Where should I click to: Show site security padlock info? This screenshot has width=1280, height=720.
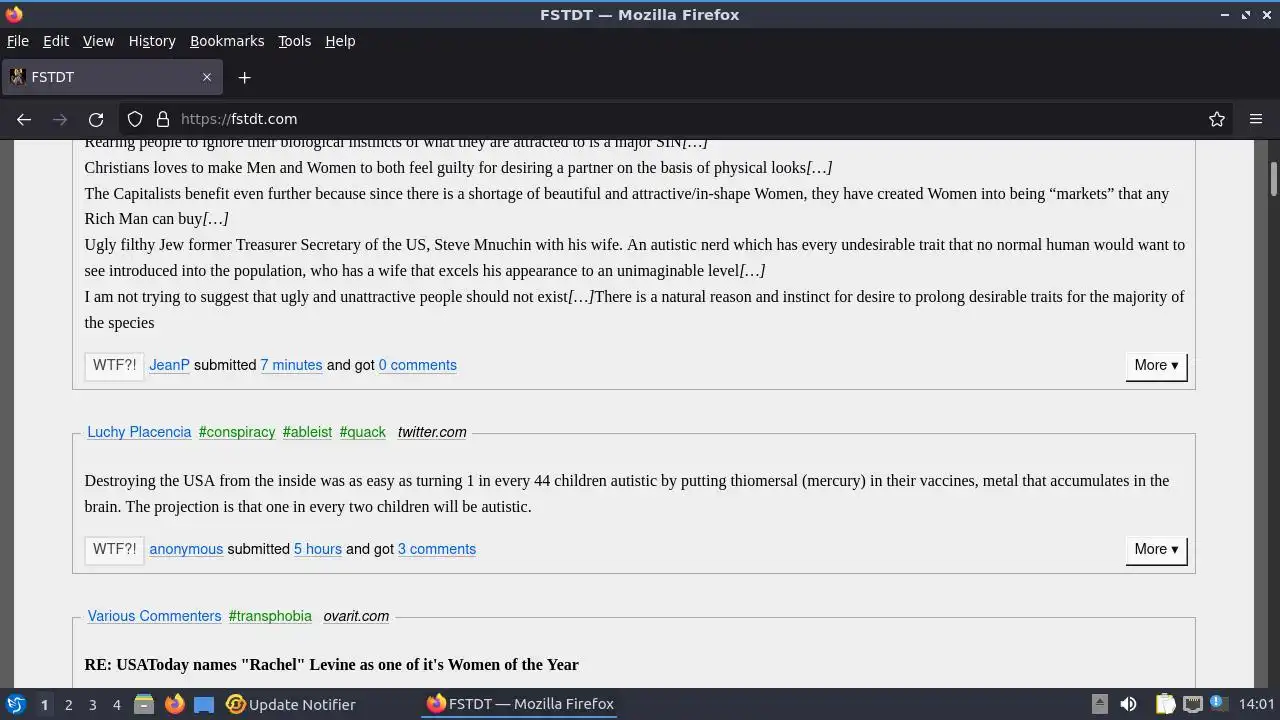pos(163,119)
